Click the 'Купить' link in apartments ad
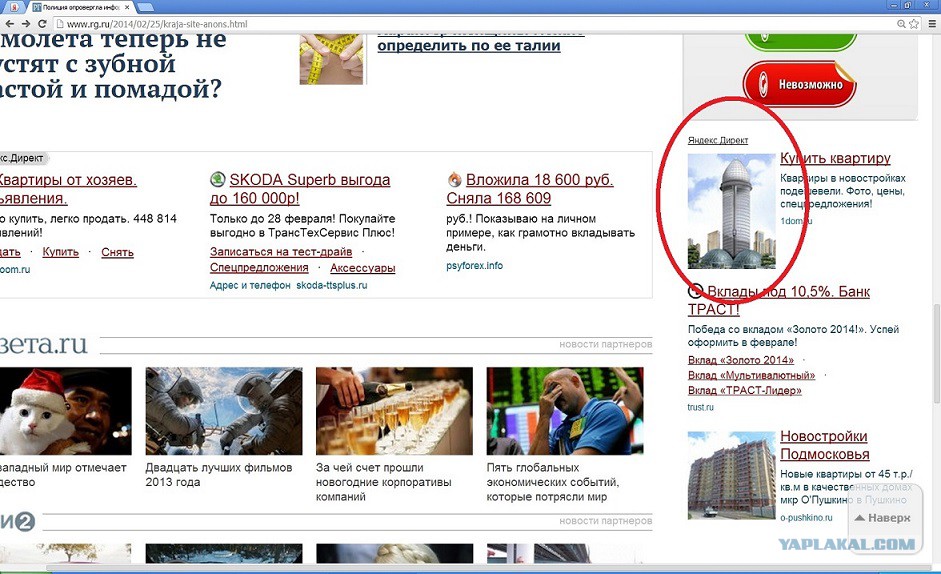The height and width of the screenshot is (574, 941). click(61, 252)
